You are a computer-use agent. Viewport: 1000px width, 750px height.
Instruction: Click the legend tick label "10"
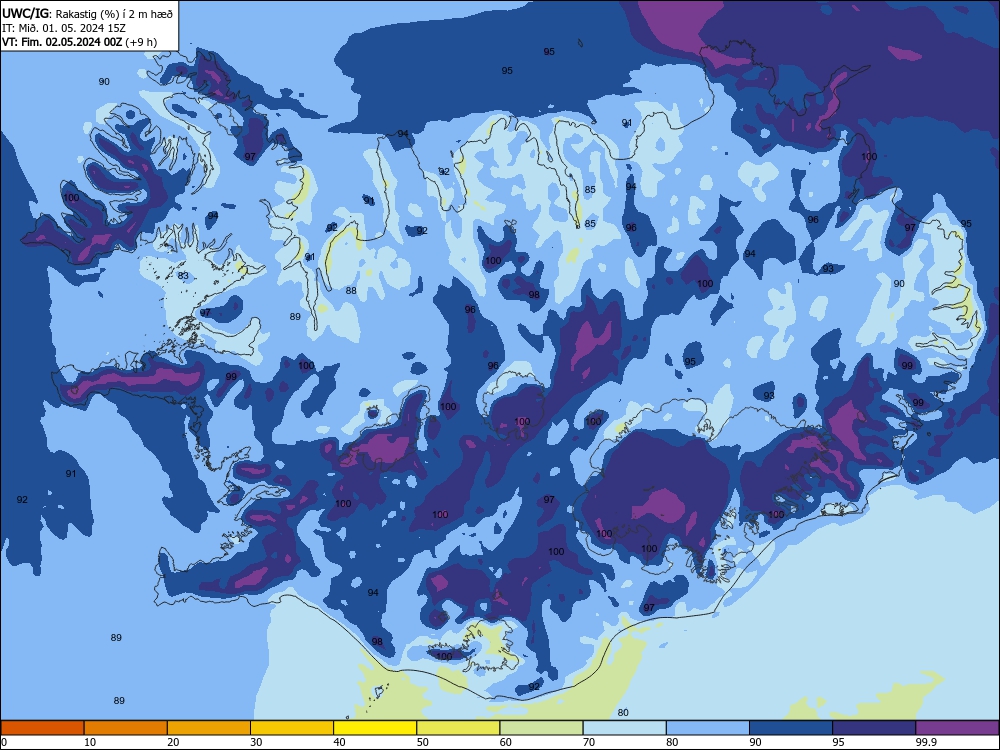[x=90, y=742]
